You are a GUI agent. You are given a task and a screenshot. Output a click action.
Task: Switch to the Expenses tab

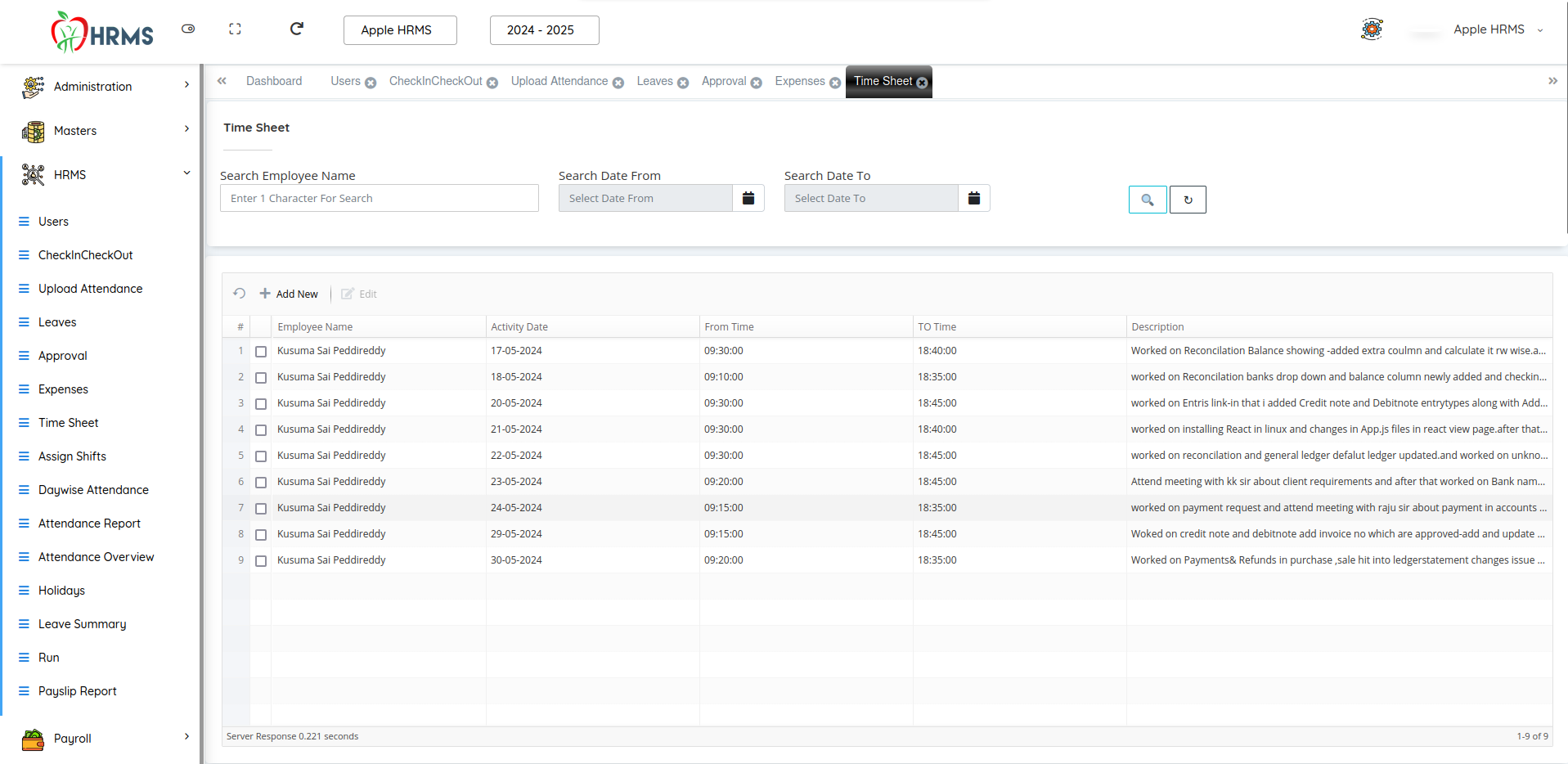tap(800, 81)
